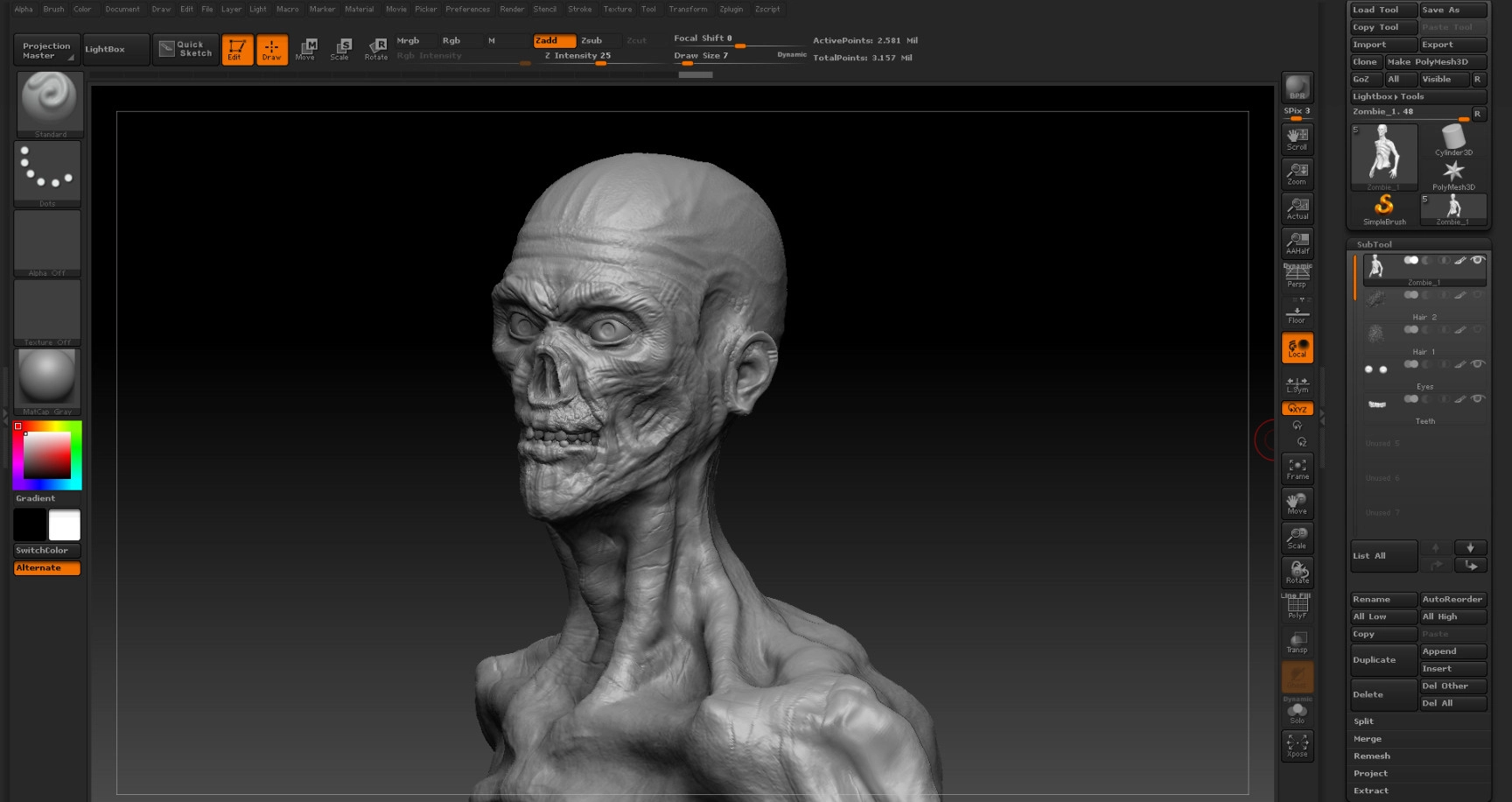
Task: Click the AAHalf zoom icon
Action: pyautogui.click(x=1298, y=243)
